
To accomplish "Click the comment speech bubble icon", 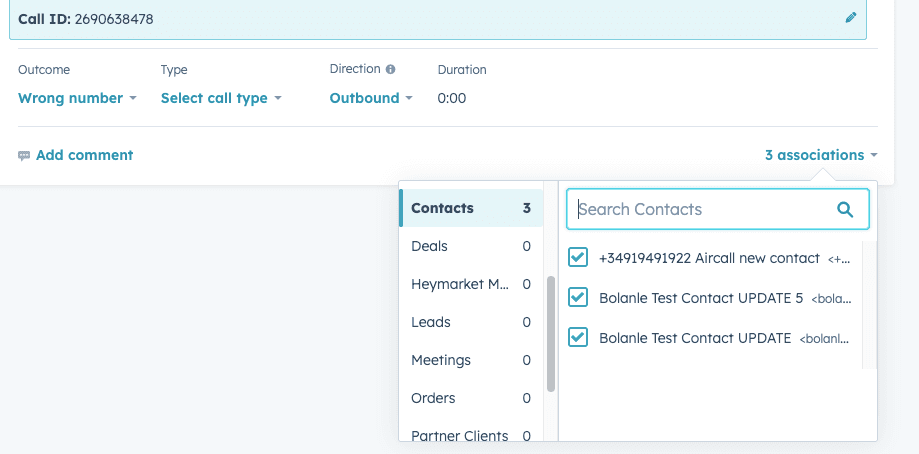I will tap(24, 156).
